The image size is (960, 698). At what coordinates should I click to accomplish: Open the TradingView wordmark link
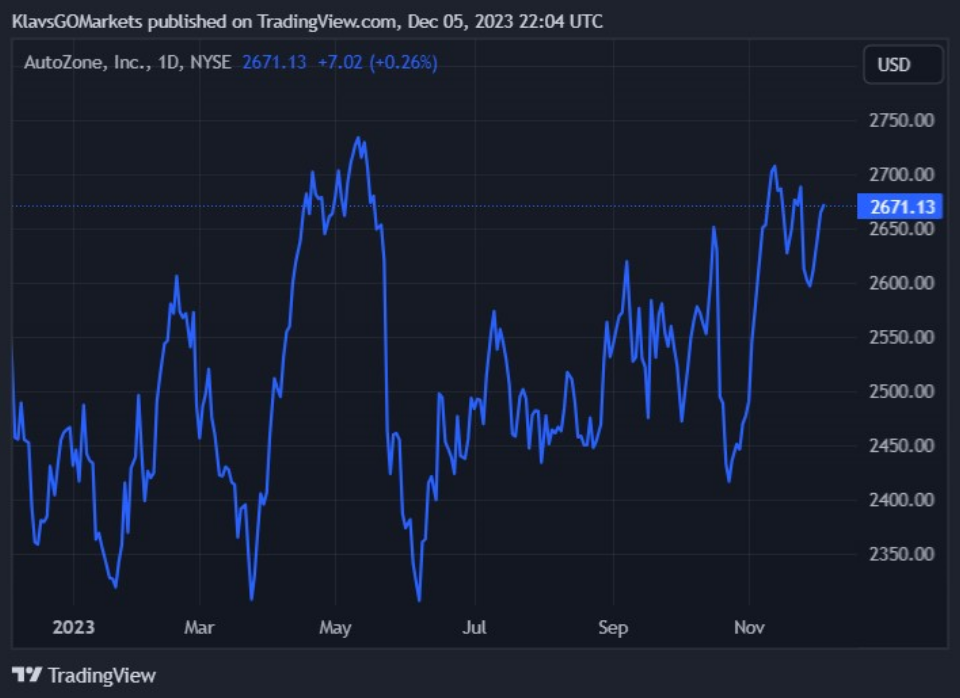click(x=102, y=675)
